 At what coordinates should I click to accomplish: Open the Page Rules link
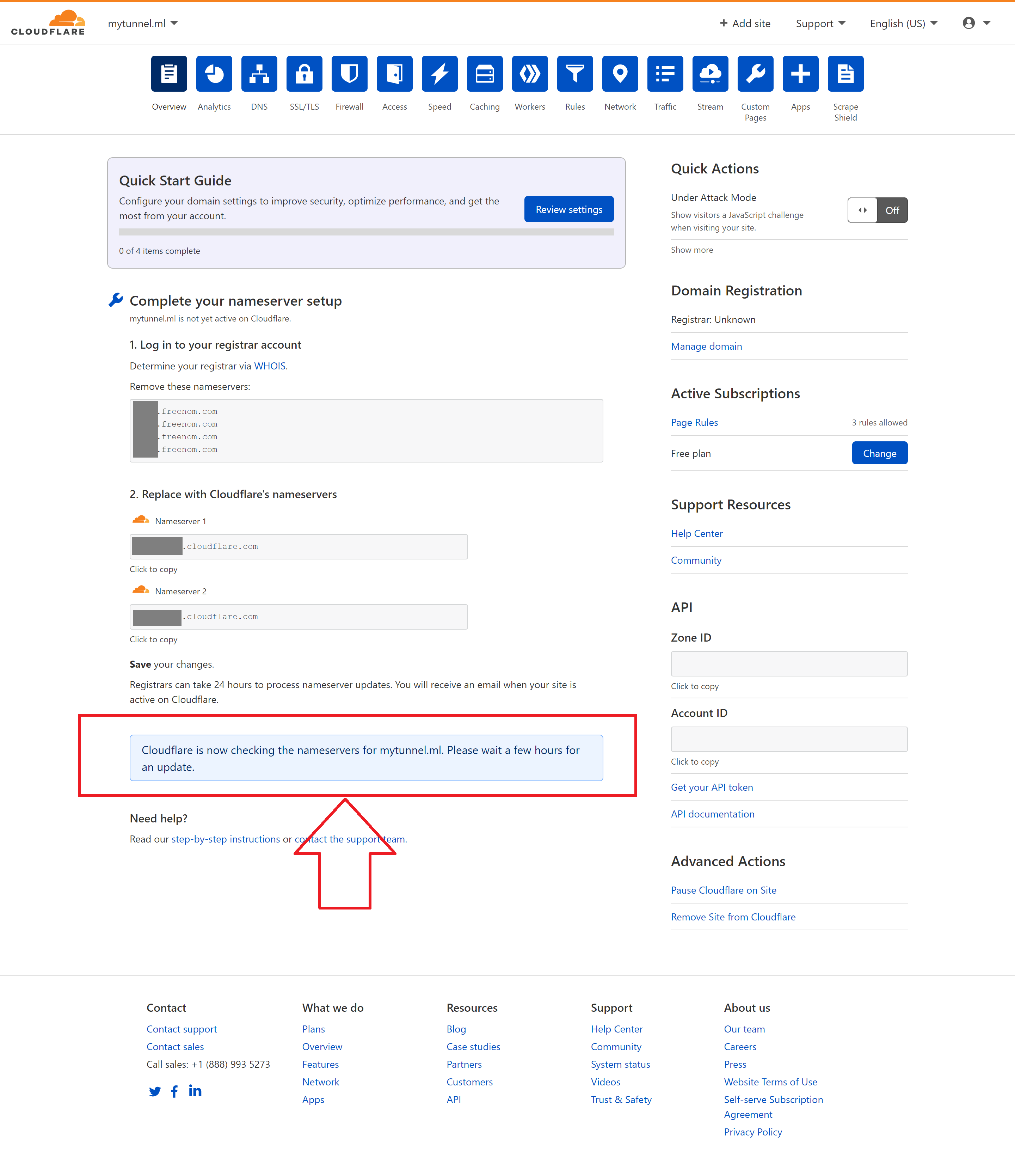click(694, 422)
